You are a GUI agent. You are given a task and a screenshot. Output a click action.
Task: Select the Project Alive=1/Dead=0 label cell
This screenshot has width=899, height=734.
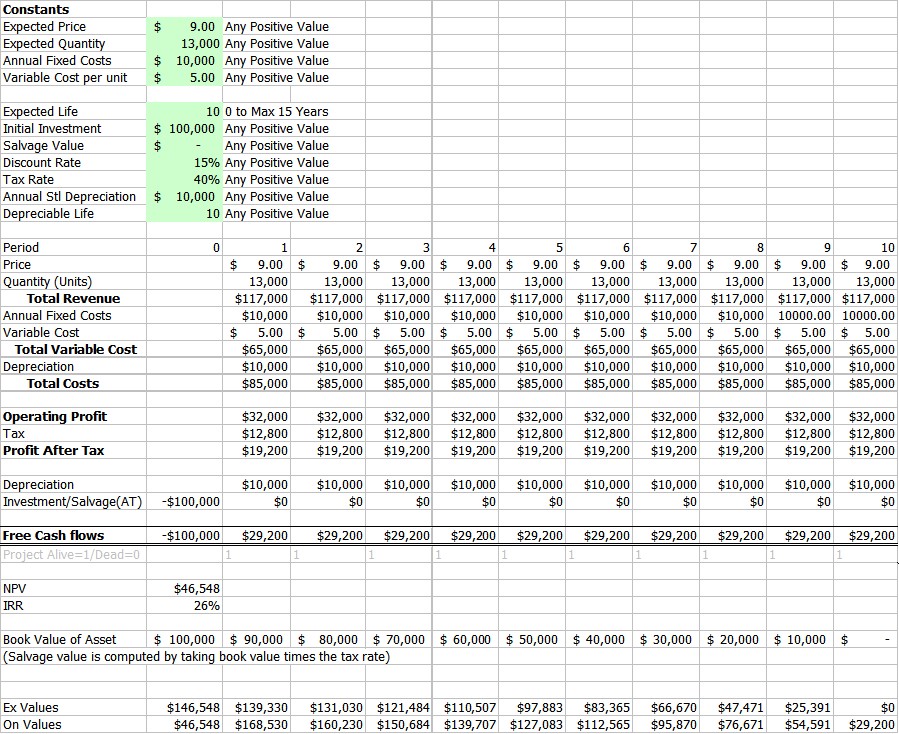click(x=72, y=554)
